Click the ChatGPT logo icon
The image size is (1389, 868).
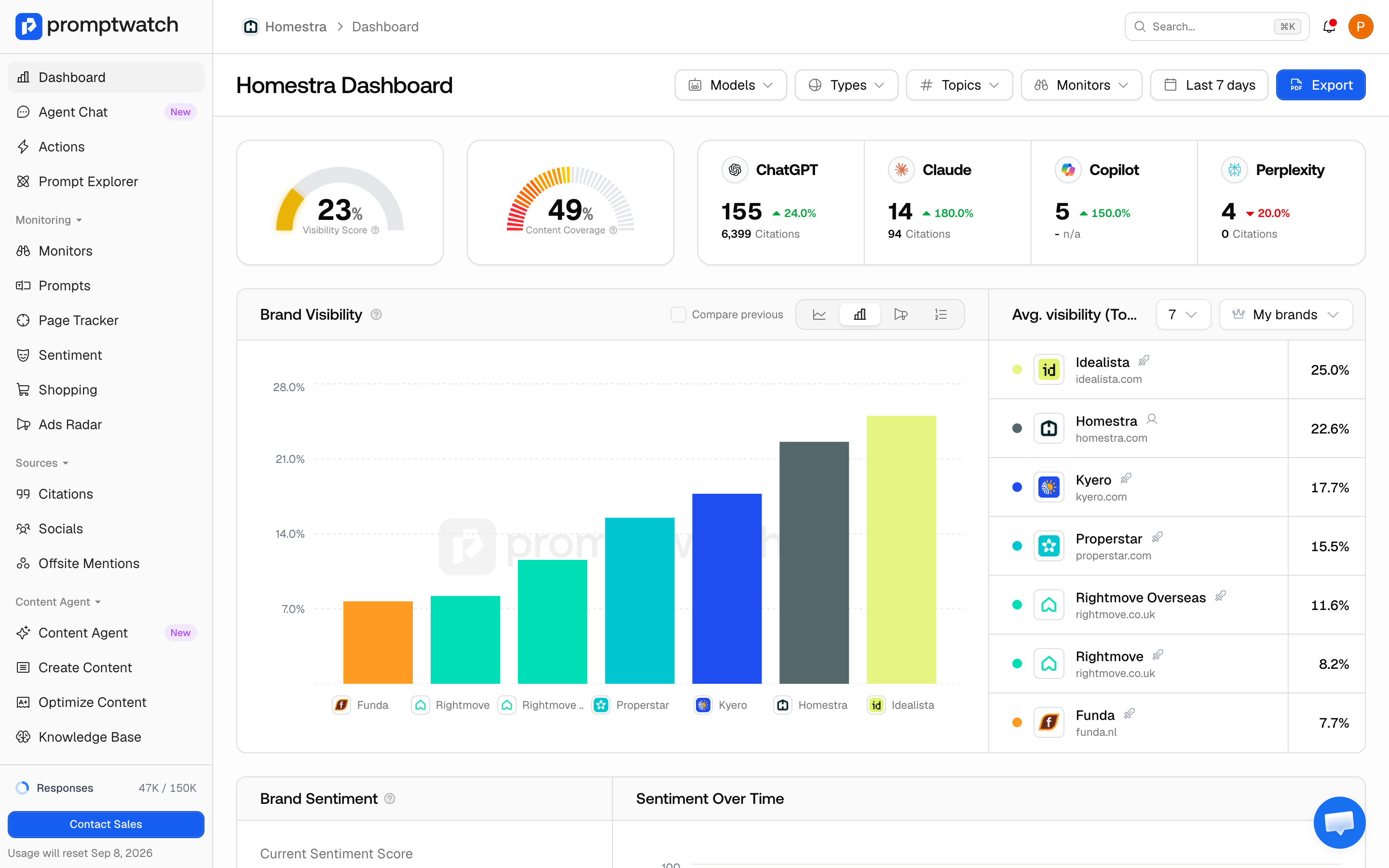pyautogui.click(x=735, y=170)
